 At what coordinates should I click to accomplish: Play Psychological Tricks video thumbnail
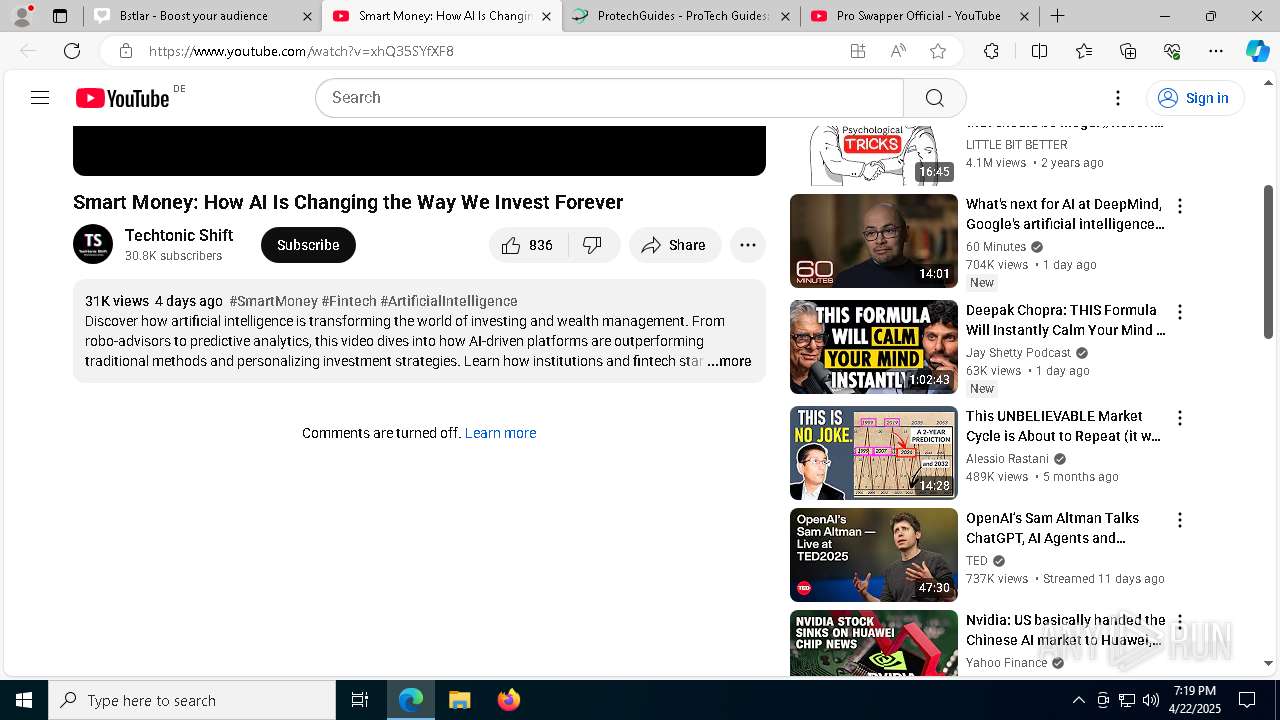pos(874,156)
